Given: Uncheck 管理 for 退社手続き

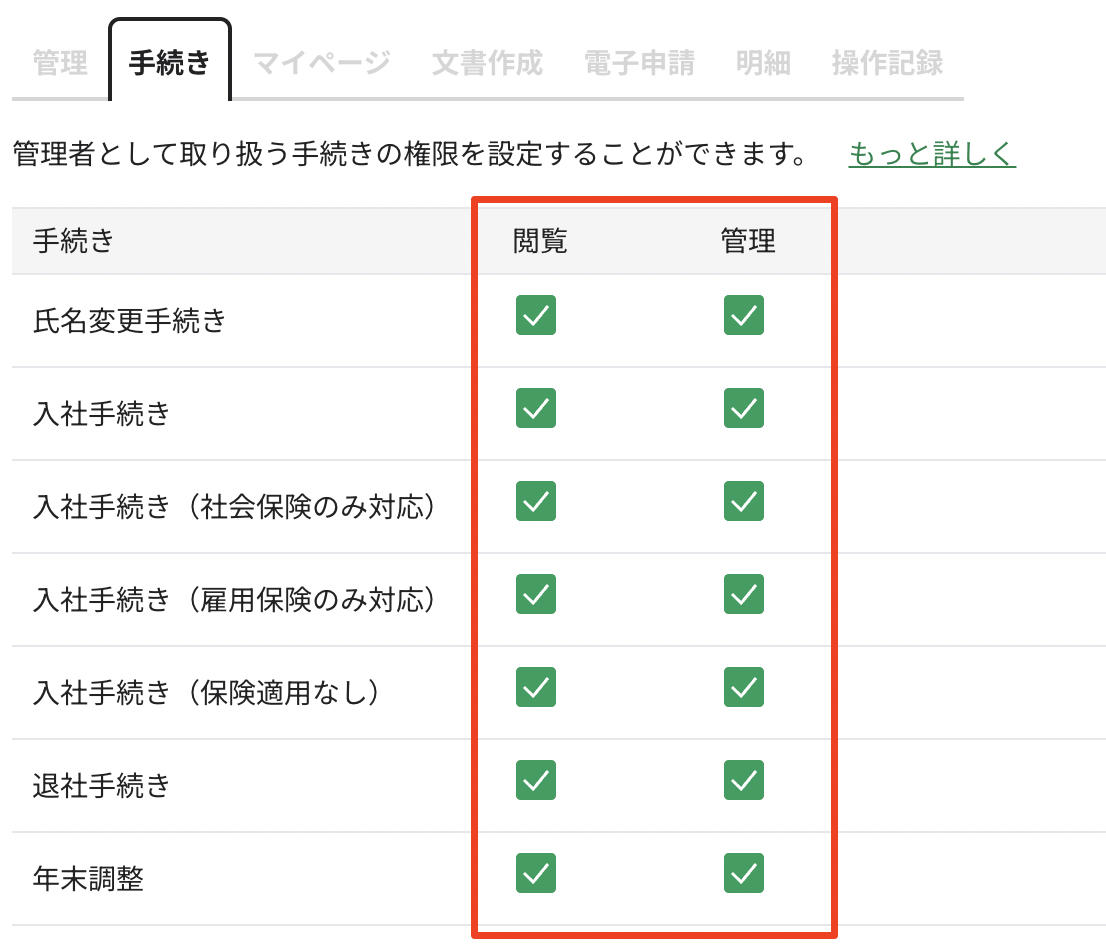Looking at the screenshot, I should 744,781.
